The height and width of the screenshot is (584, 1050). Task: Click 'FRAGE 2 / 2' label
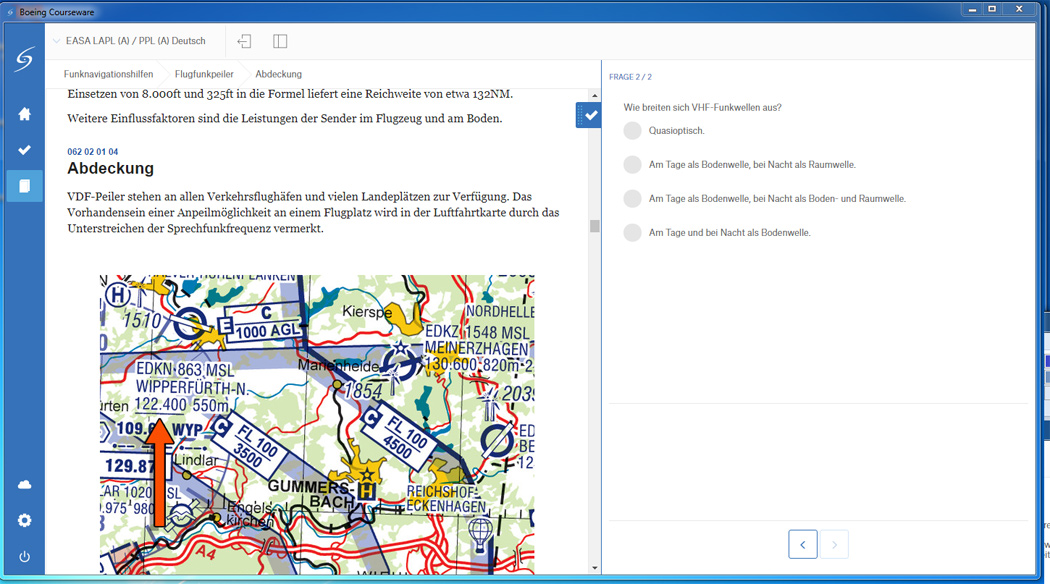(x=630, y=77)
